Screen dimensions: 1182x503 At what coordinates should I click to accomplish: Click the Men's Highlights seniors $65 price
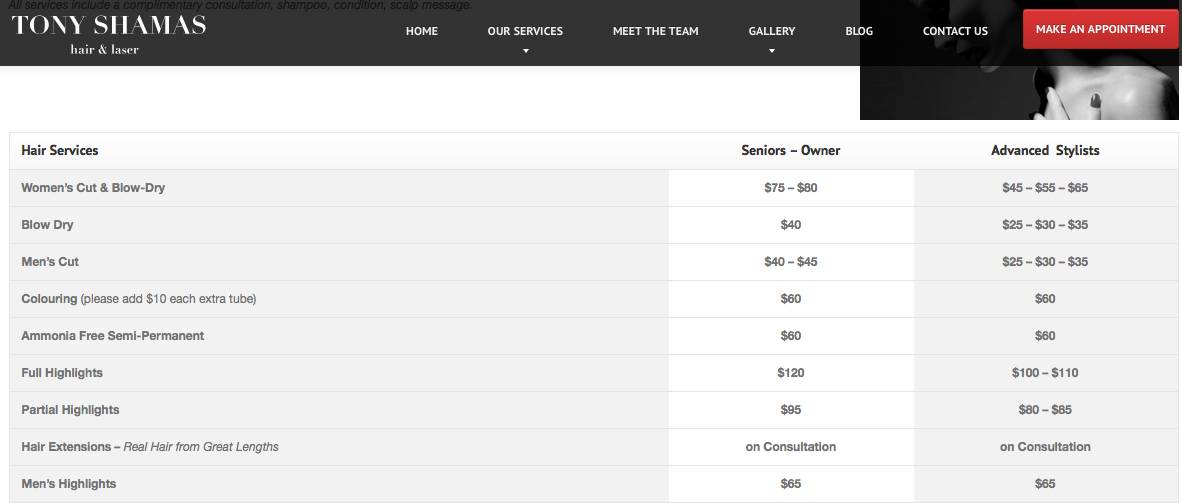pos(791,483)
